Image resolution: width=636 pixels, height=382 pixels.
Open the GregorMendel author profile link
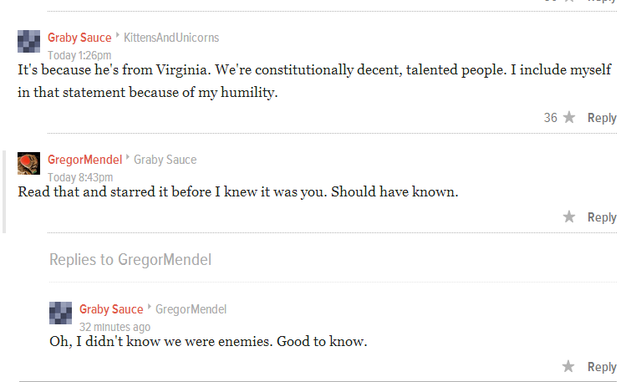pyautogui.click(x=85, y=159)
